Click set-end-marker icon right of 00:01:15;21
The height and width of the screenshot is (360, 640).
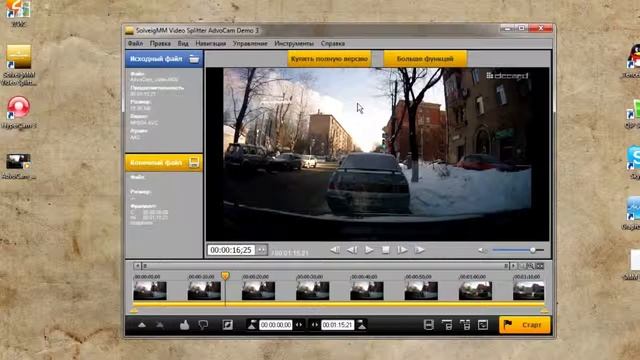coord(362,325)
